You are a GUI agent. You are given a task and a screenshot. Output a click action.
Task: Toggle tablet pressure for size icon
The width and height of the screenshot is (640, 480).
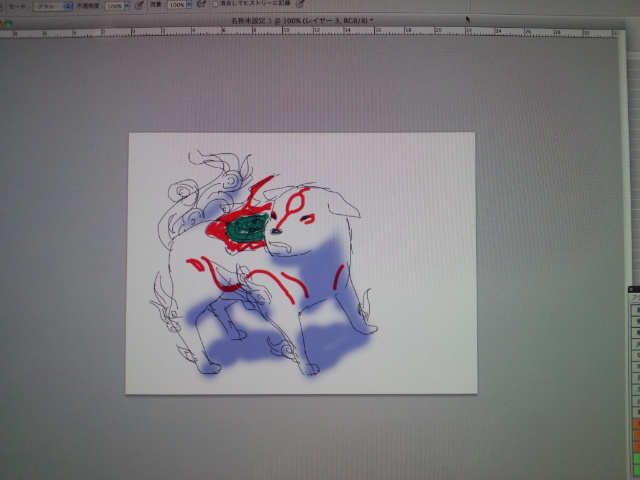[300, 4]
